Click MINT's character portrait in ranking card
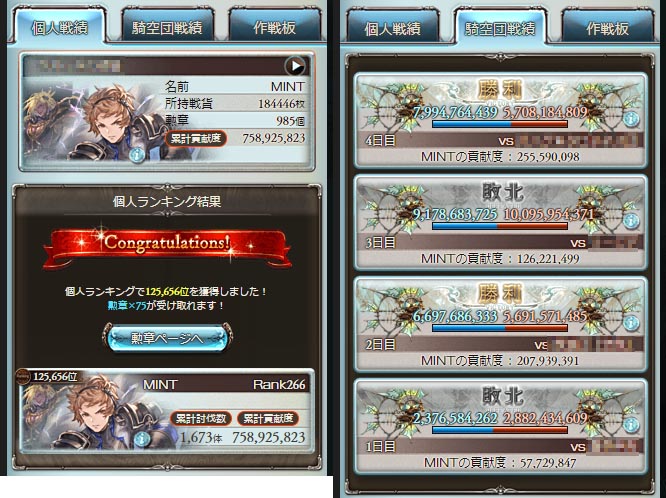 tap(98, 412)
